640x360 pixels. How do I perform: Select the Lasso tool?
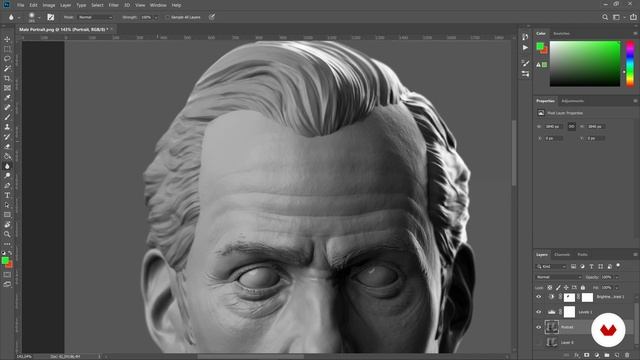point(7,59)
